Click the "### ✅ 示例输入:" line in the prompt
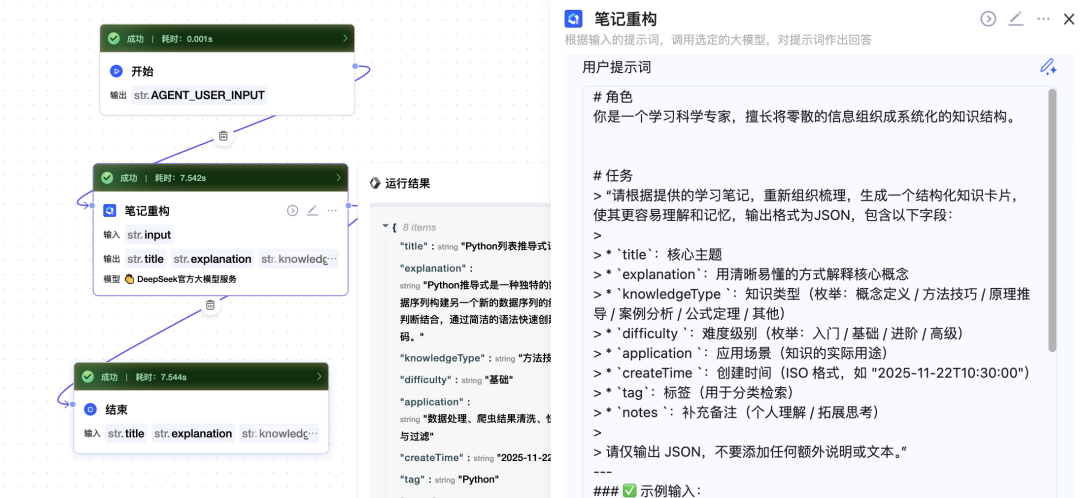The height and width of the screenshot is (498, 1080). click(x=647, y=490)
